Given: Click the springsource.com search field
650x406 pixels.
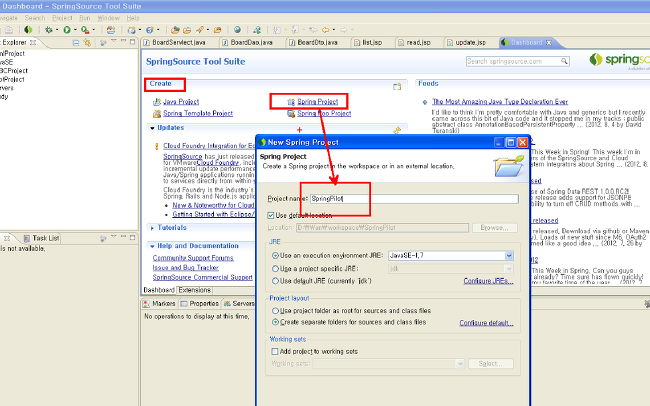Looking at the screenshot, I should pos(513,61).
